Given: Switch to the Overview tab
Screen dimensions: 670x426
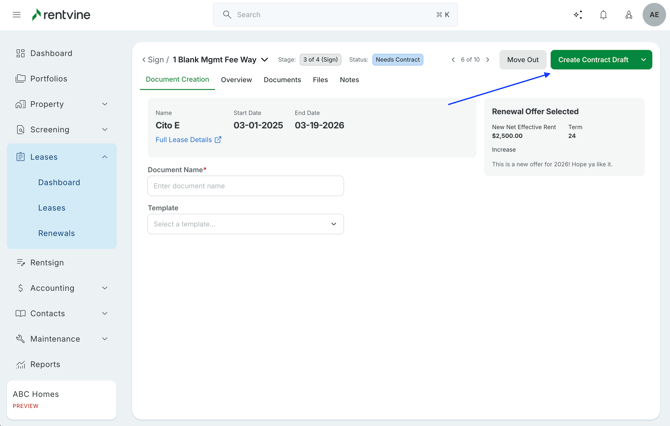Looking at the screenshot, I should (236, 80).
